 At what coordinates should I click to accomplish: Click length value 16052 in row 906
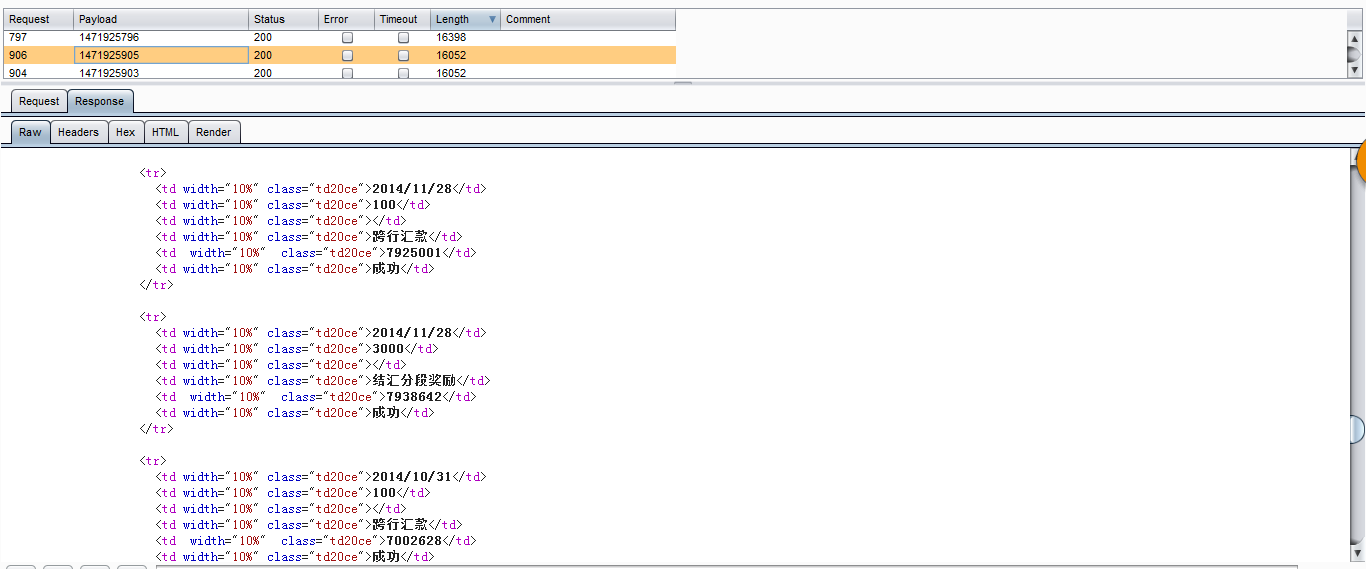click(451, 55)
